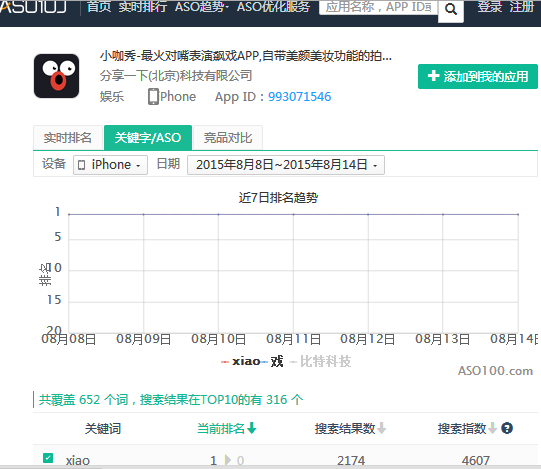Go to 首页 in navigation
Screen dimensions: 541x469
(99, 7)
